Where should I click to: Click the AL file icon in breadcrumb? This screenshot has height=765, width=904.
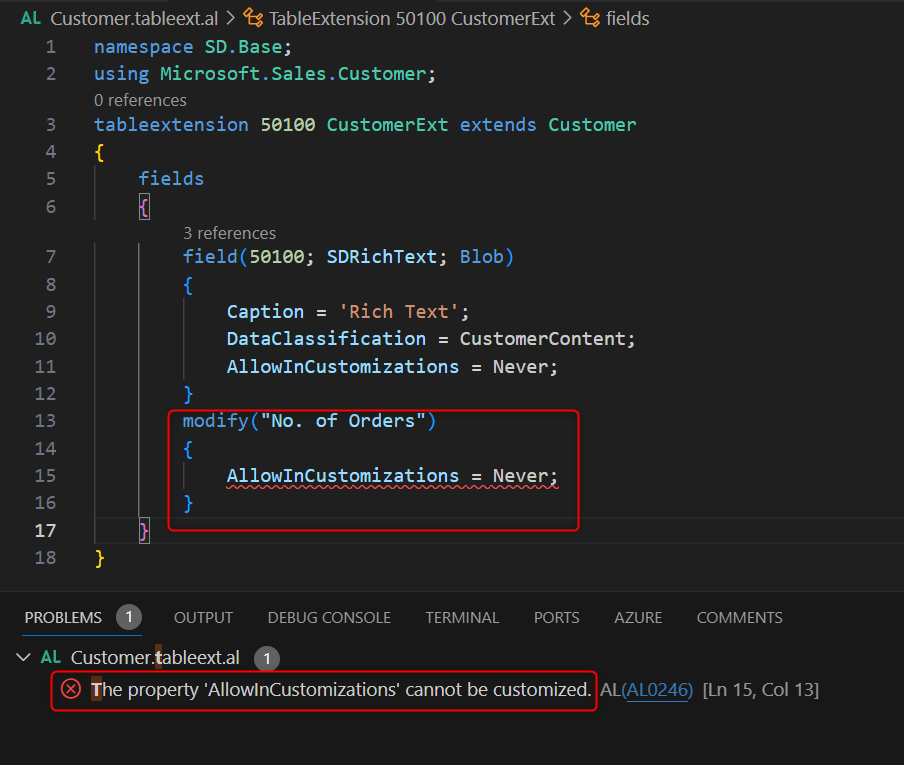[31, 18]
